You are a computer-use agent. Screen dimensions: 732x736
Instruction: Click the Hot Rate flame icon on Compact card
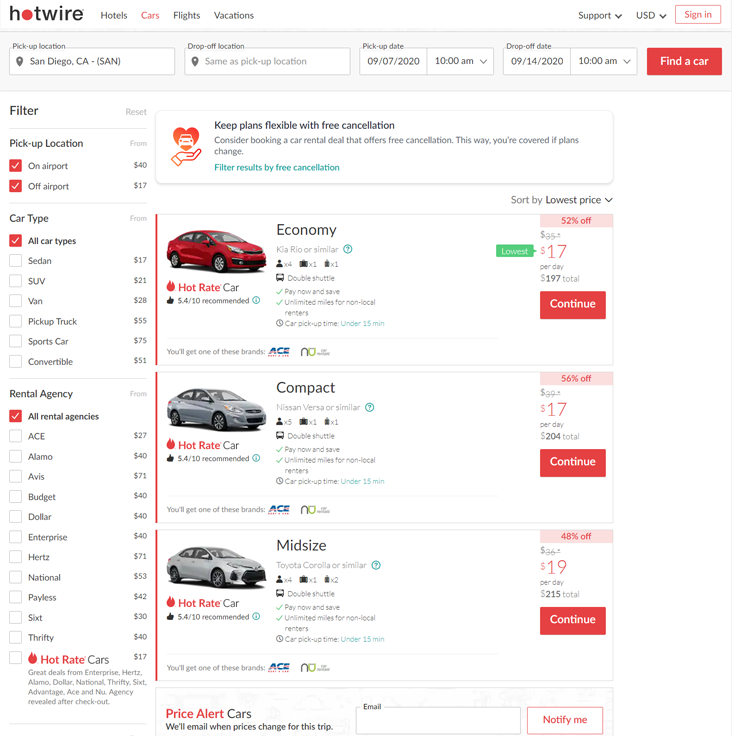click(171, 444)
